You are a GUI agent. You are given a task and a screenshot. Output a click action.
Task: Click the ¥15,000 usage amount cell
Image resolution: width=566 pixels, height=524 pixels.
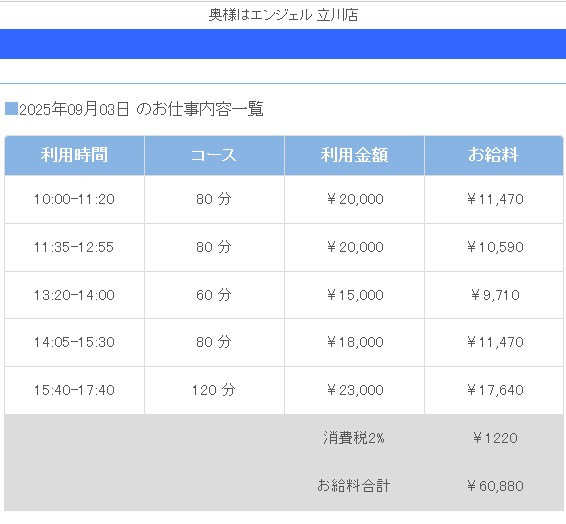pyautogui.click(x=354, y=295)
